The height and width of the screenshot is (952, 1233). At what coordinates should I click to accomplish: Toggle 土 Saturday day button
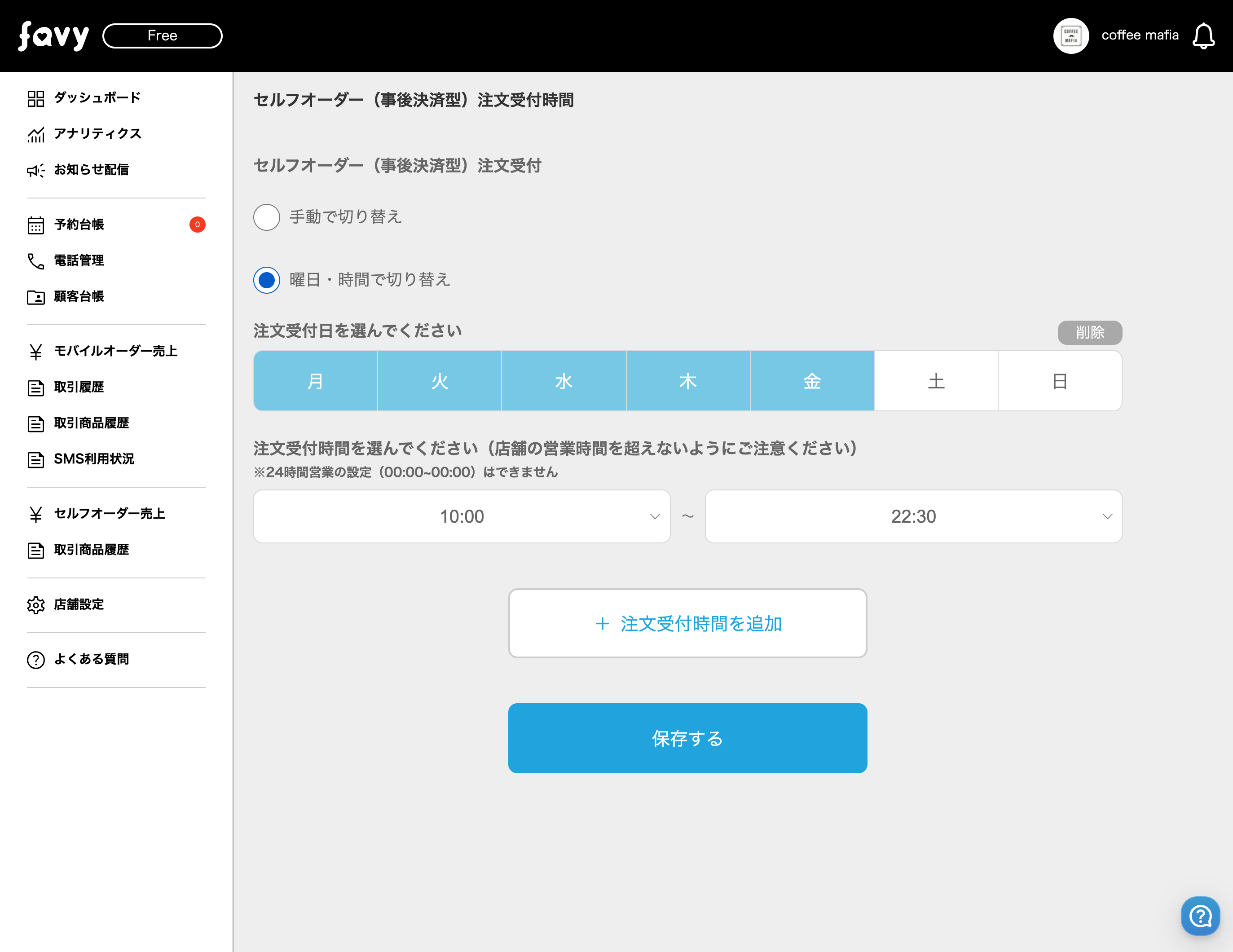(x=935, y=381)
